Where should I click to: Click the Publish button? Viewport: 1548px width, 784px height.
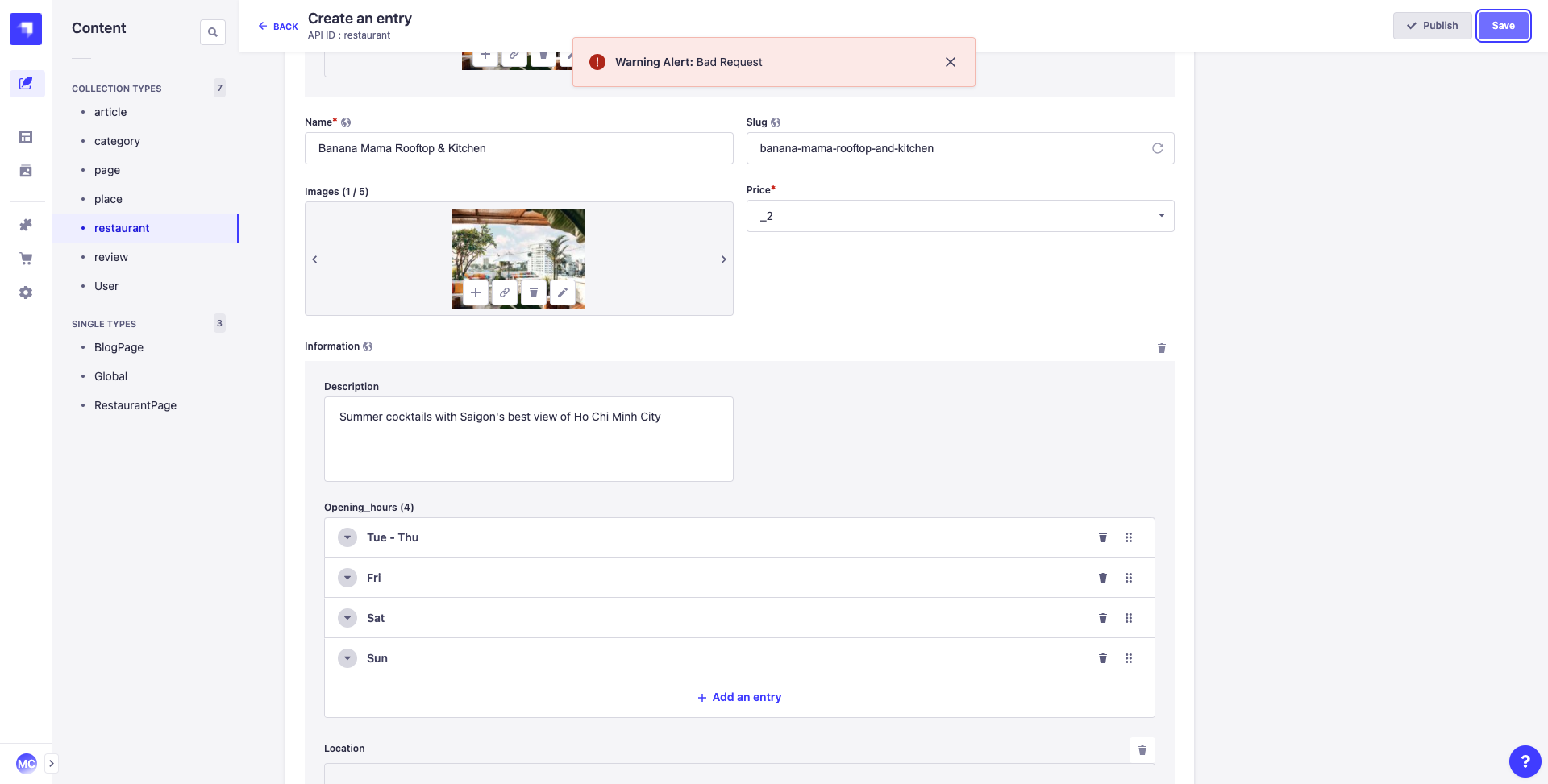(x=1432, y=26)
